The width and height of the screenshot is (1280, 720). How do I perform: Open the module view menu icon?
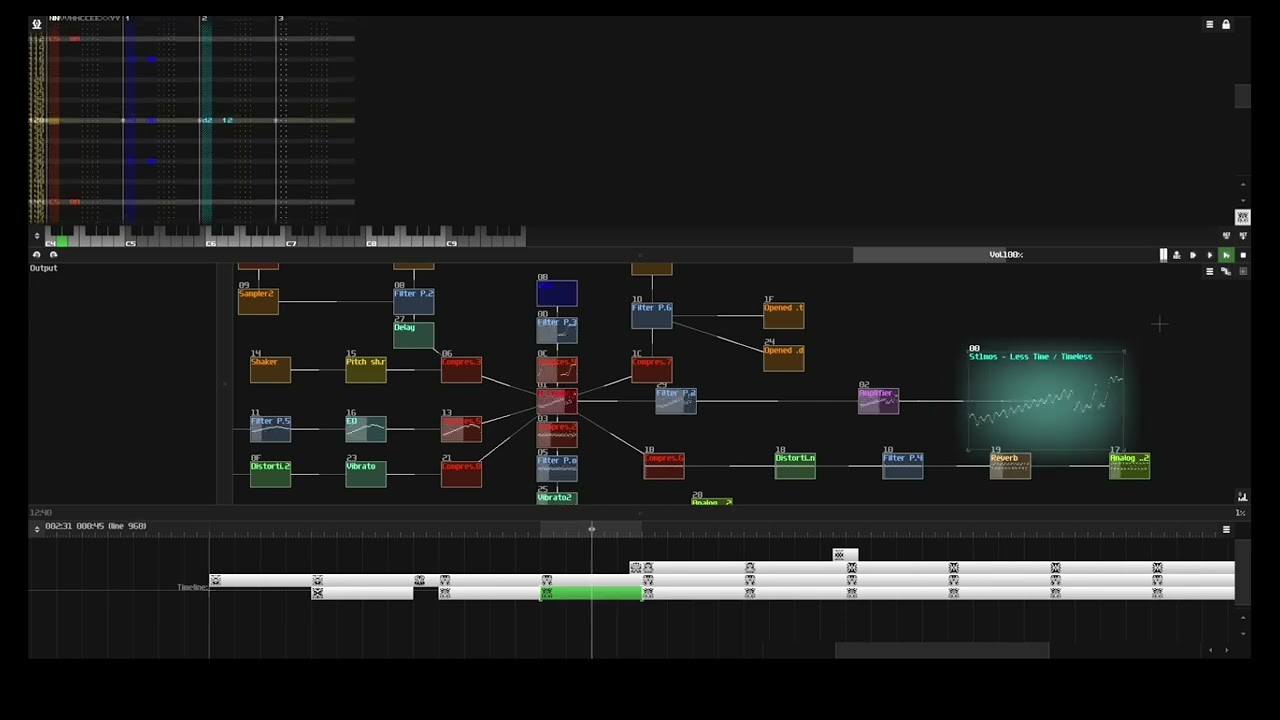point(1209,272)
